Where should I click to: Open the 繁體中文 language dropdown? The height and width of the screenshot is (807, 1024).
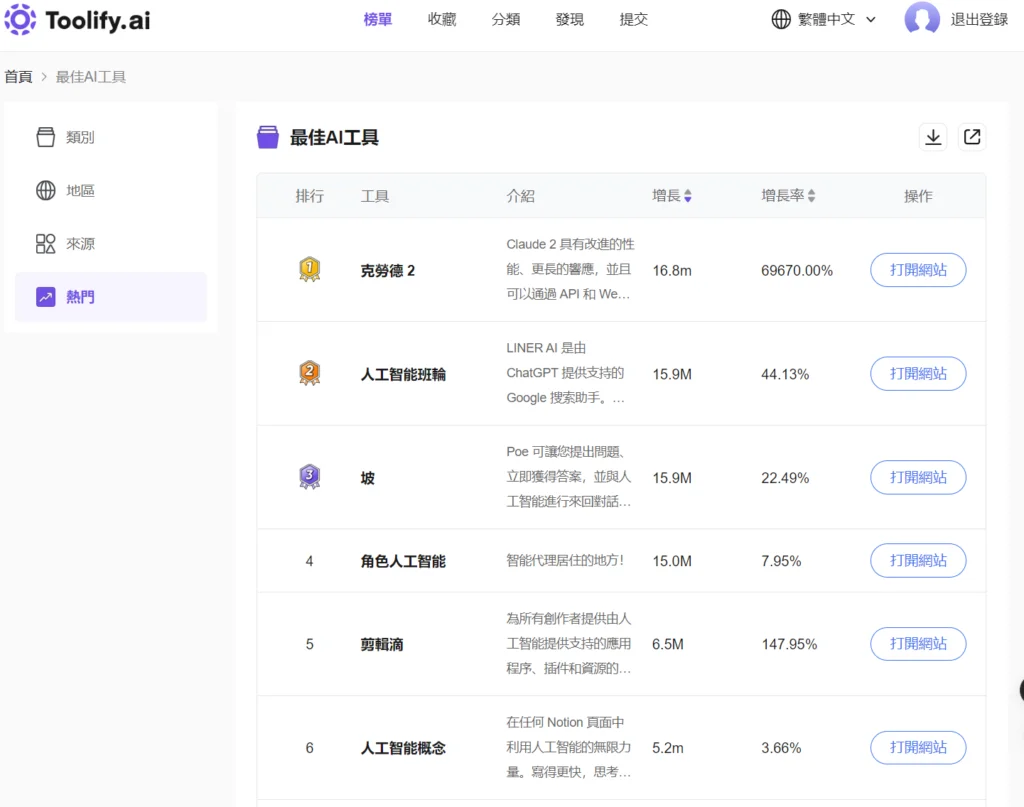coord(824,20)
